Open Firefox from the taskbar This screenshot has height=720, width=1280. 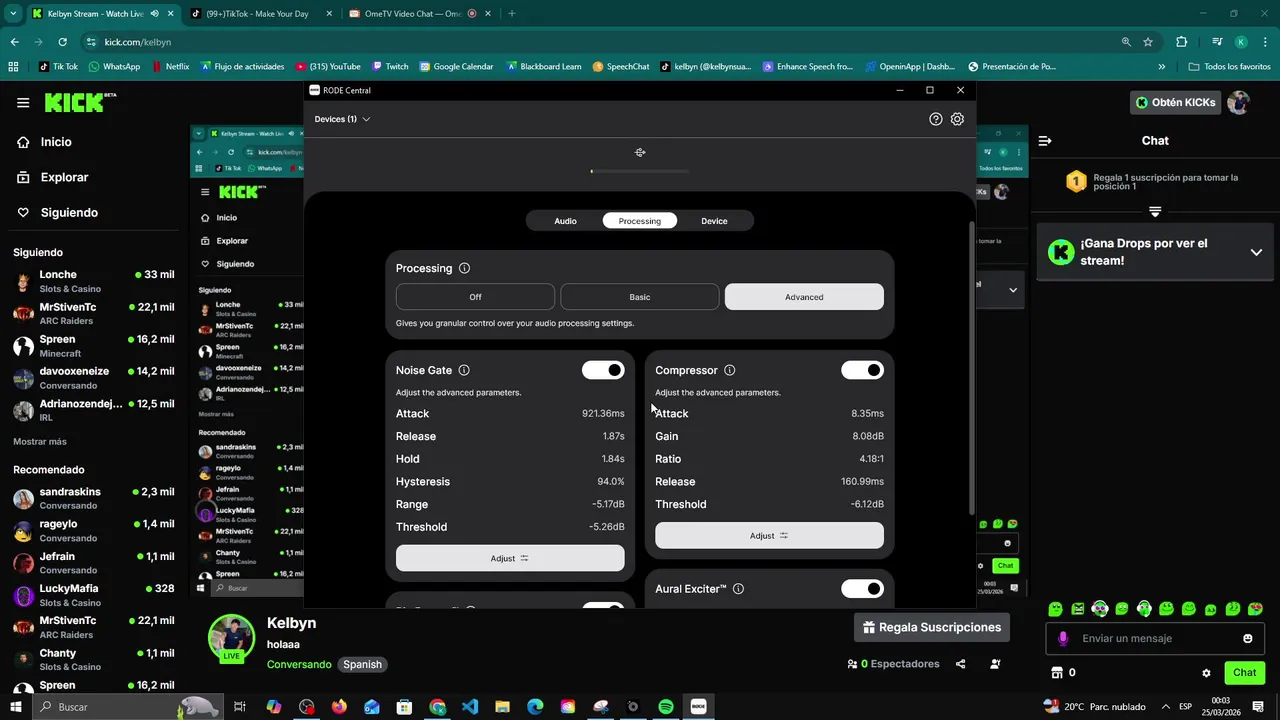point(339,707)
